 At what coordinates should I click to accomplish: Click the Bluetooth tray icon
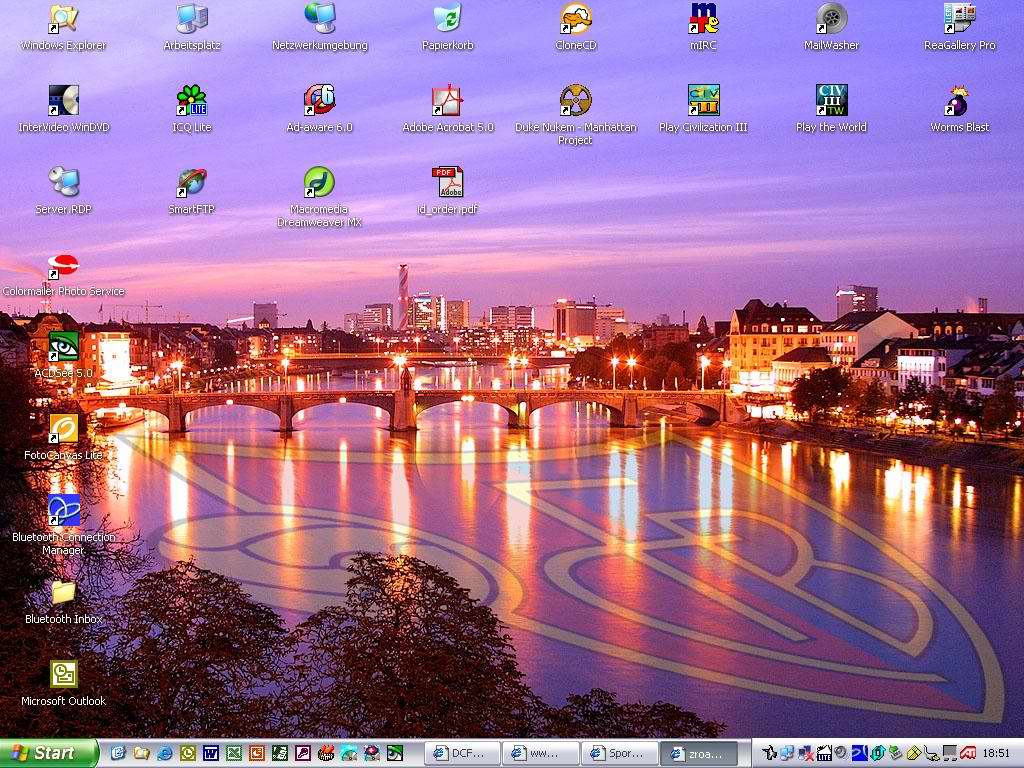point(859,753)
